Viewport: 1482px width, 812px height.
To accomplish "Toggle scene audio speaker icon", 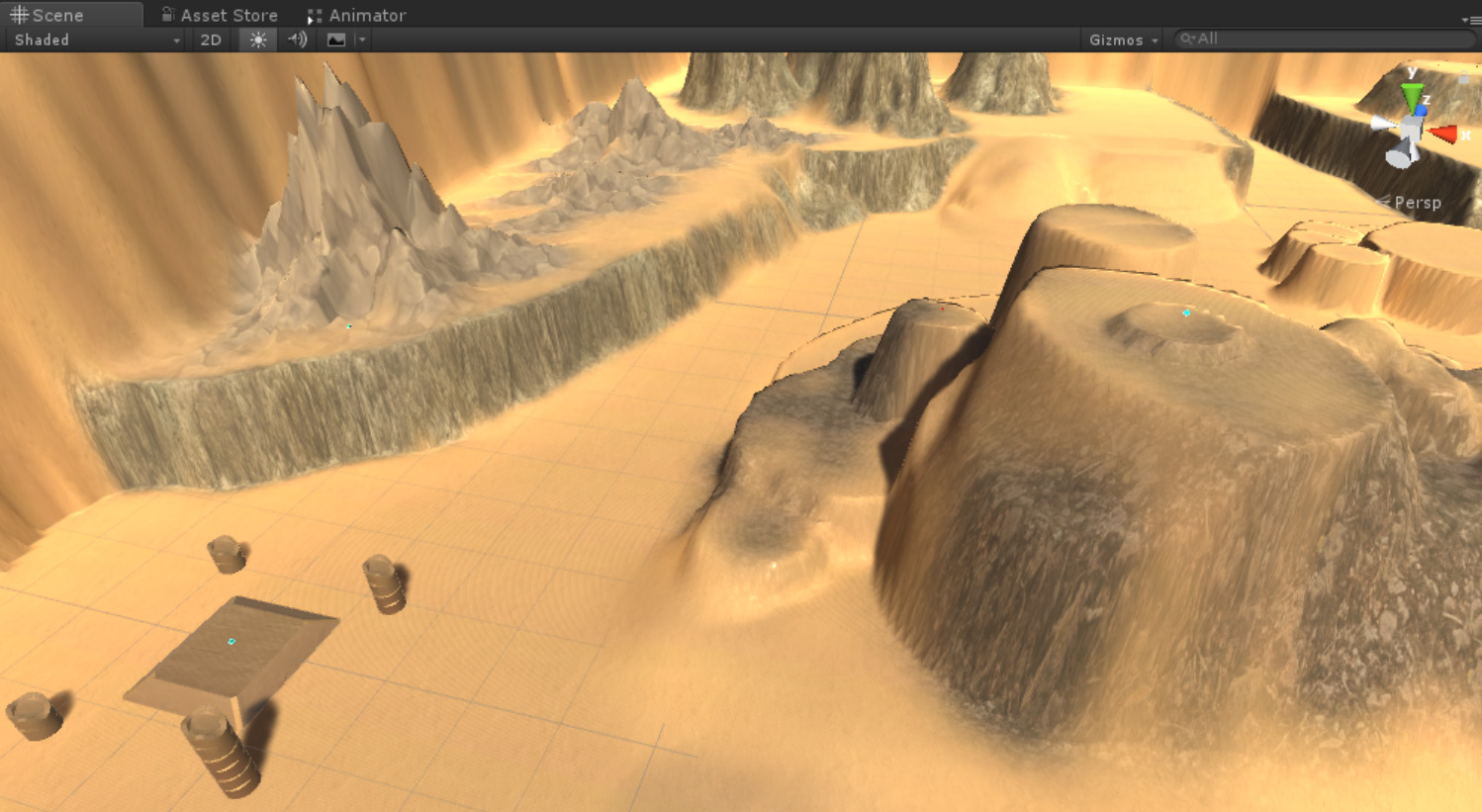I will pos(297,40).
